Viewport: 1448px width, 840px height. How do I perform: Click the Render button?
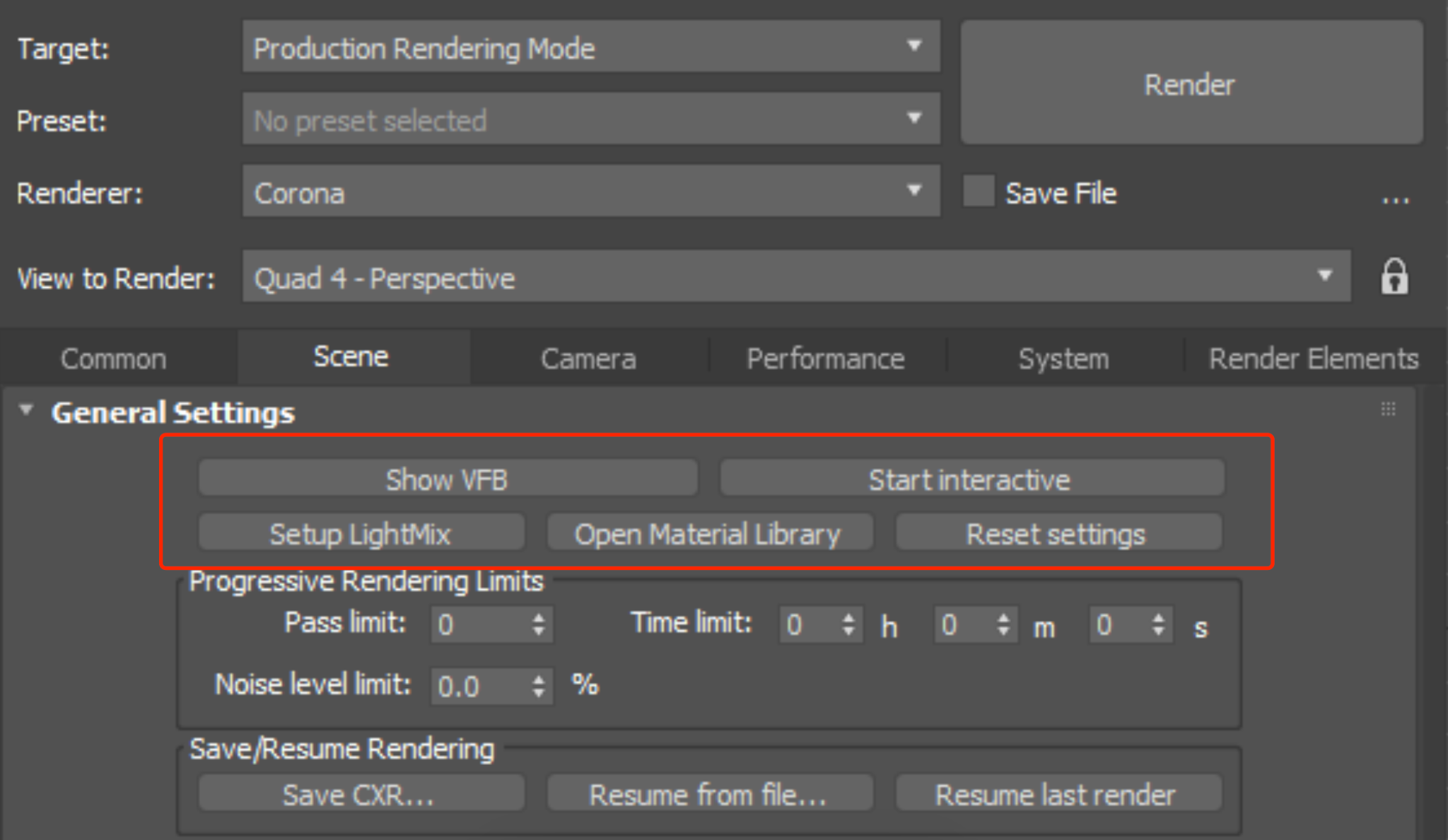click(1190, 84)
